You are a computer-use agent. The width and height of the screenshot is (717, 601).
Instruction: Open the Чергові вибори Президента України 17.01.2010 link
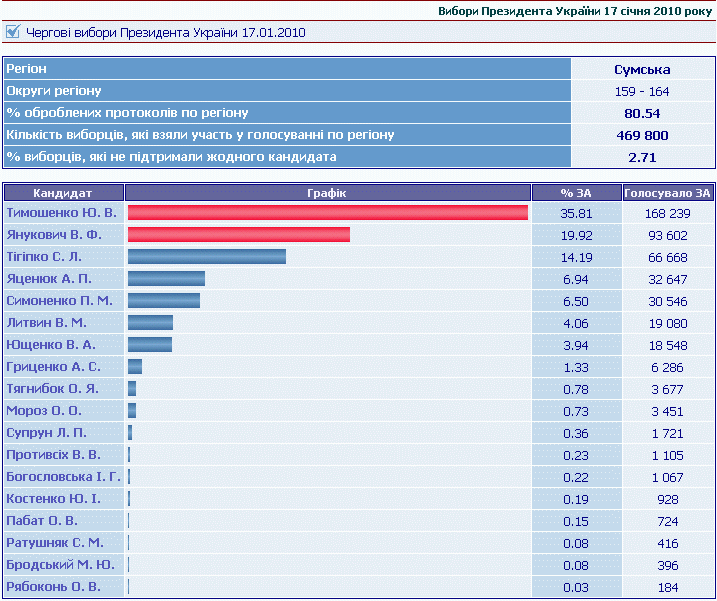[166, 33]
